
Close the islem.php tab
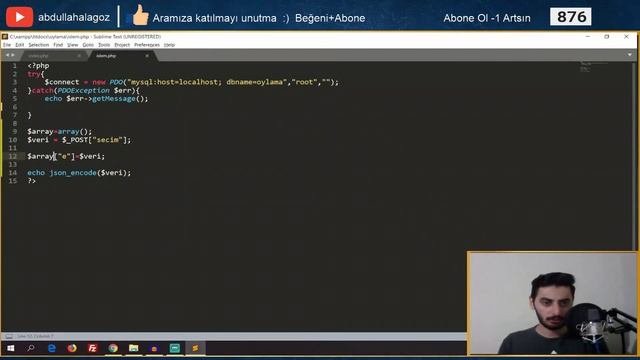coord(147,56)
